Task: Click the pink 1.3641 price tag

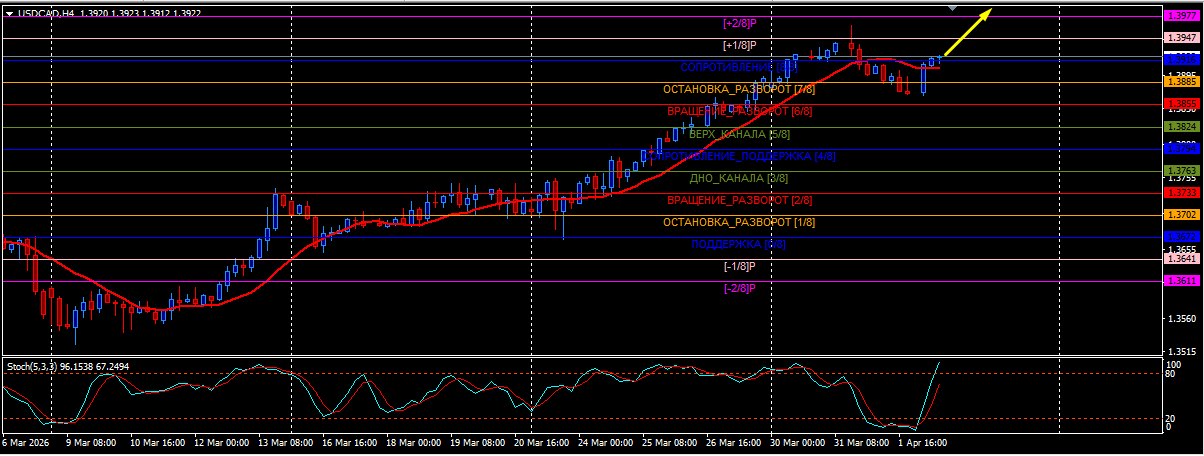Action: 1181,259
